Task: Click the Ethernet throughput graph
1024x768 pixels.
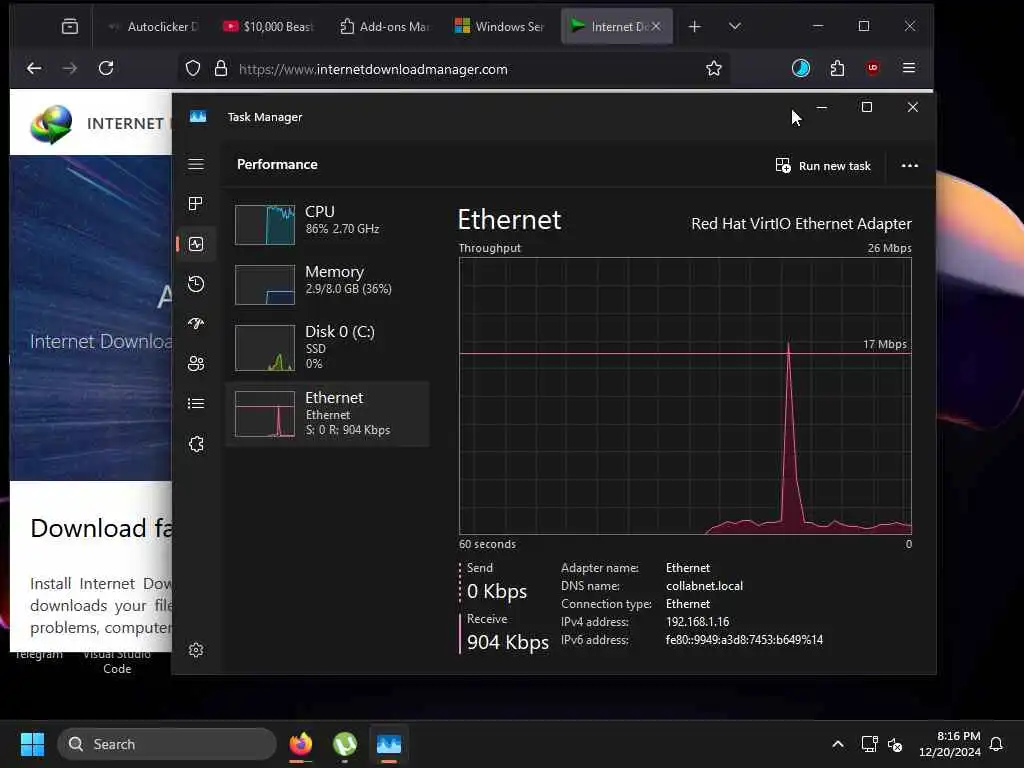Action: [685, 396]
